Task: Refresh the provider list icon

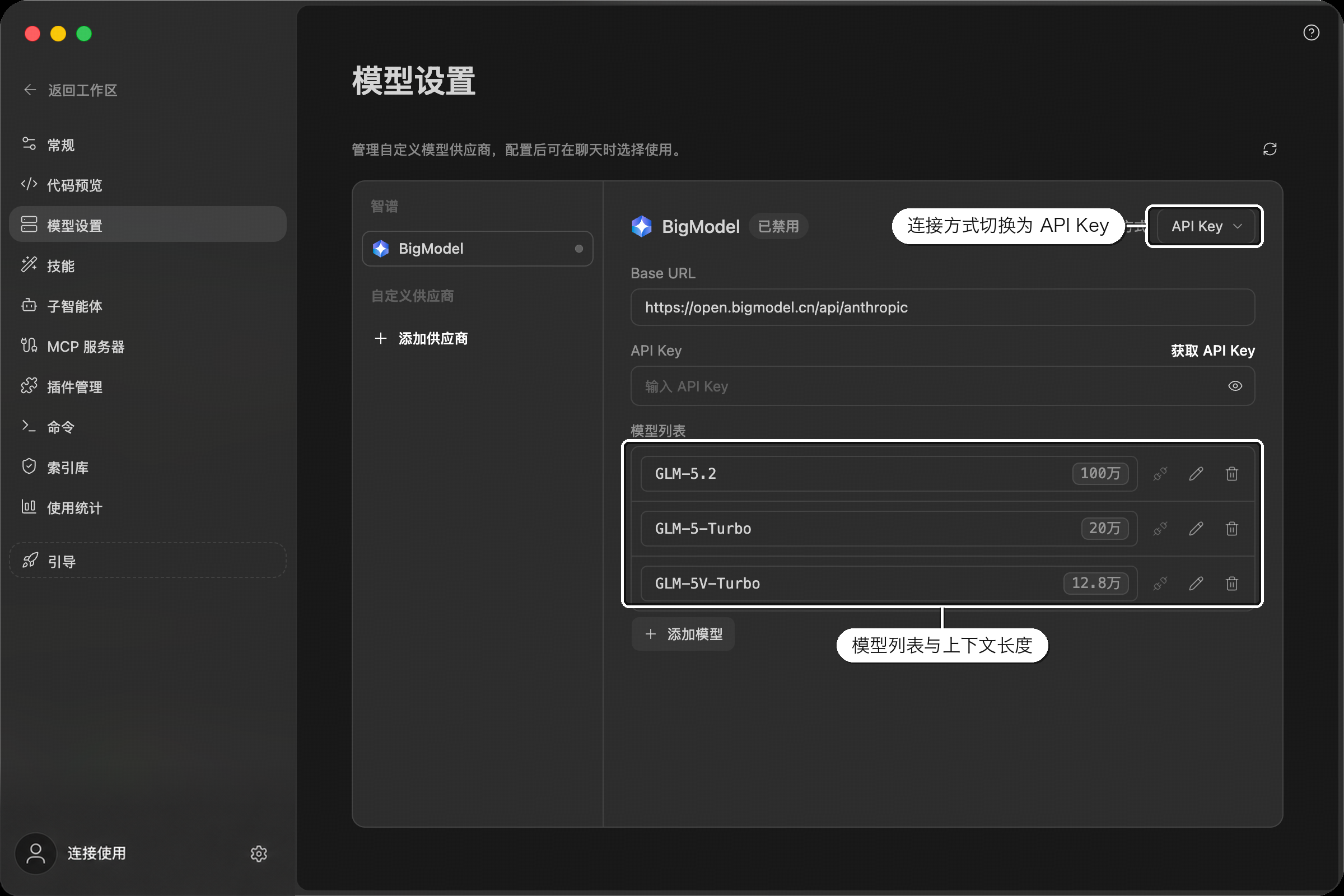Action: click(x=1270, y=149)
